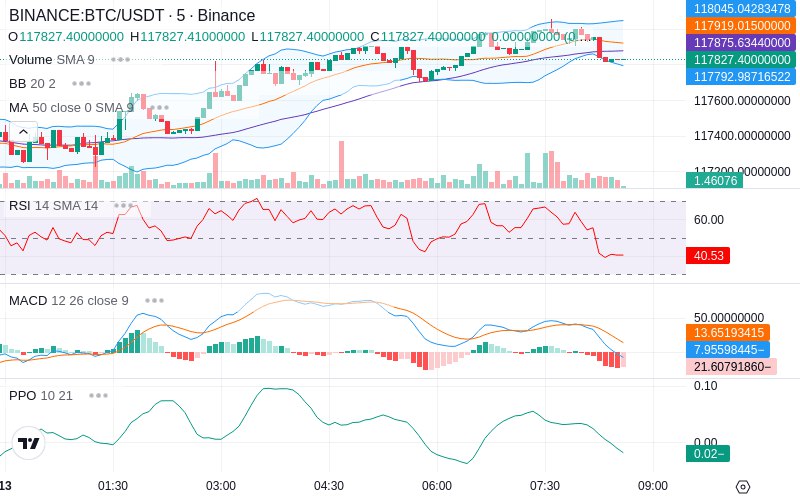This screenshot has height=500, width=800.
Task: Click the 07:30 time axis label
Action: (545, 486)
